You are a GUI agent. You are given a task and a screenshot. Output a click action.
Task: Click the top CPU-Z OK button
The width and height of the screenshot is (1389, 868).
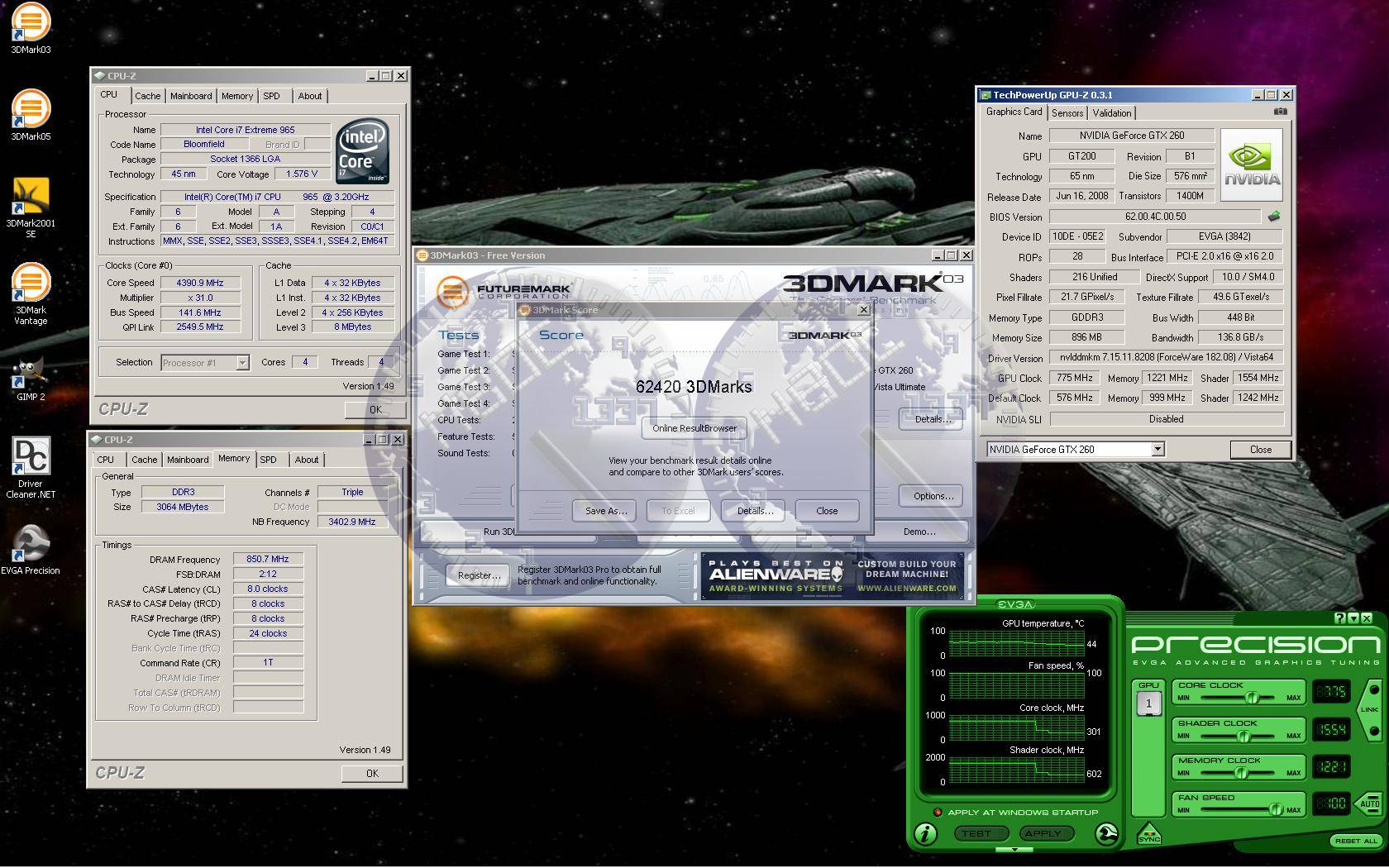(375, 409)
